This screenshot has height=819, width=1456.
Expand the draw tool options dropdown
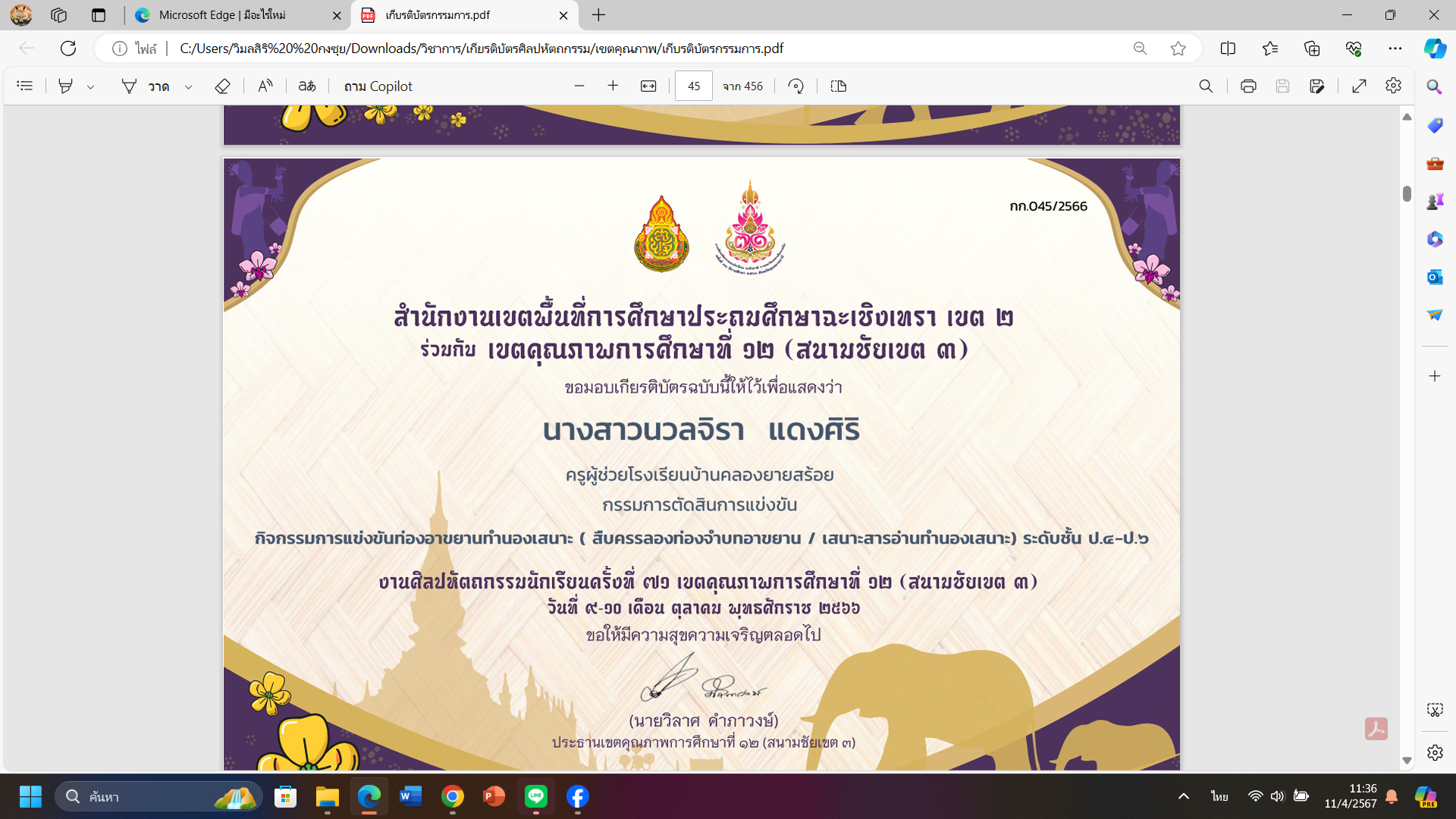pos(189,87)
